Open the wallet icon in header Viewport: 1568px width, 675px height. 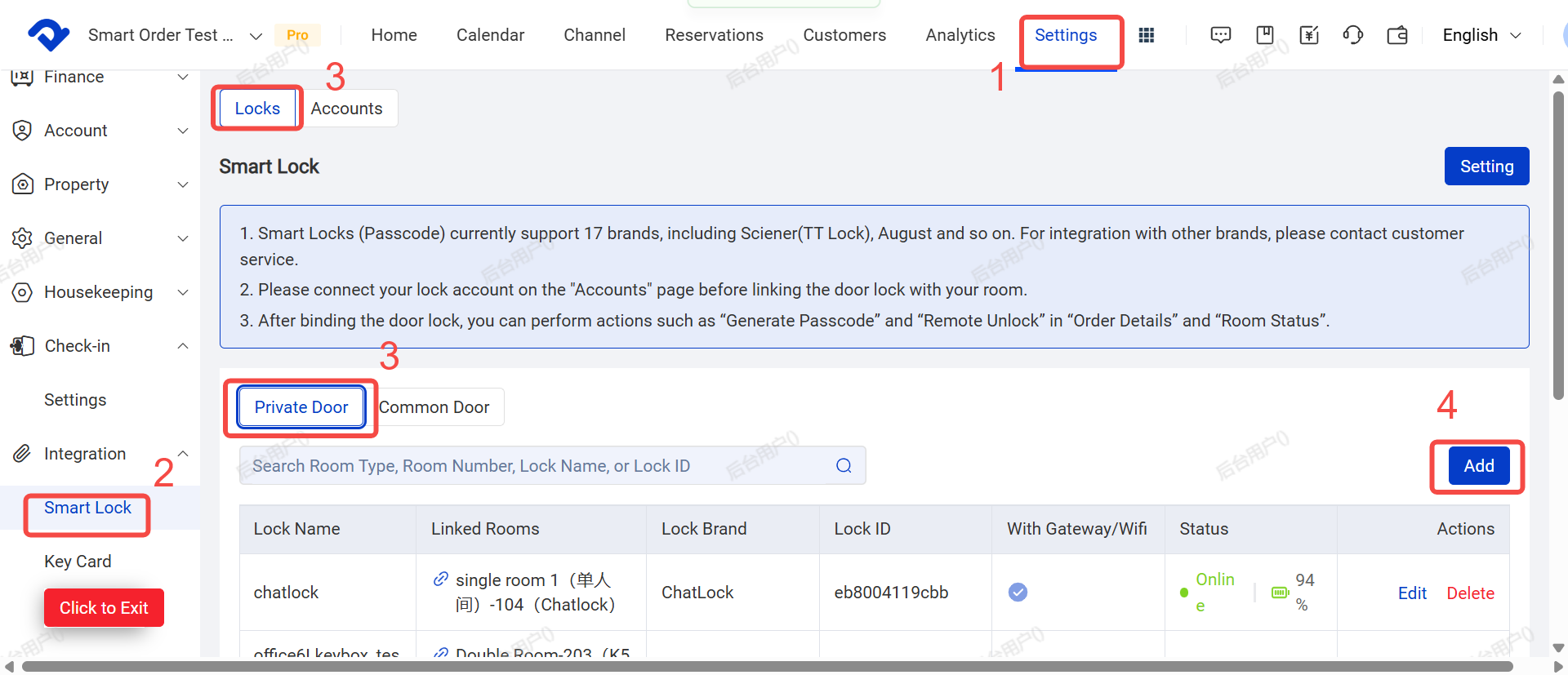point(1397,35)
